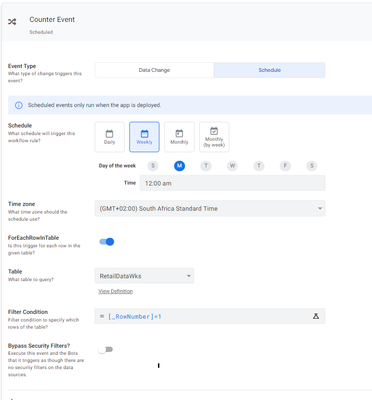Click the Bypass Security Filters? label
The width and height of the screenshot is (372, 400).
point(39,346)
